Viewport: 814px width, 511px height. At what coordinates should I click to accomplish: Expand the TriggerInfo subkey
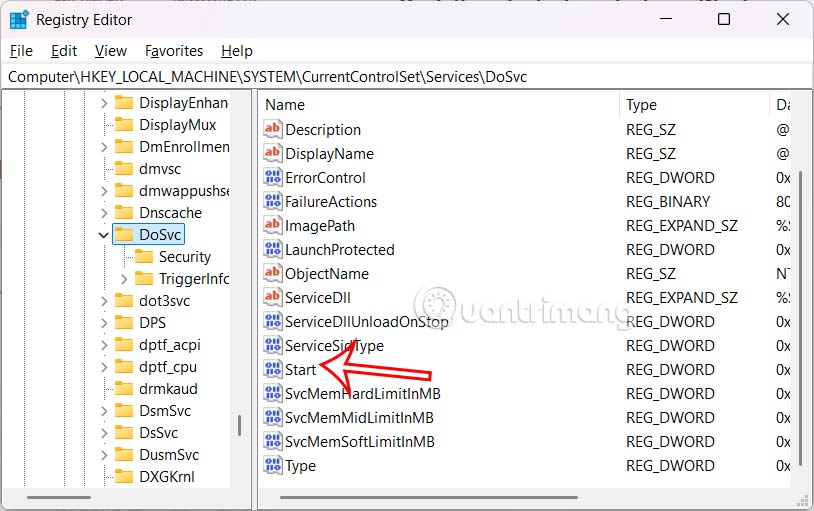tap(124, 279)
